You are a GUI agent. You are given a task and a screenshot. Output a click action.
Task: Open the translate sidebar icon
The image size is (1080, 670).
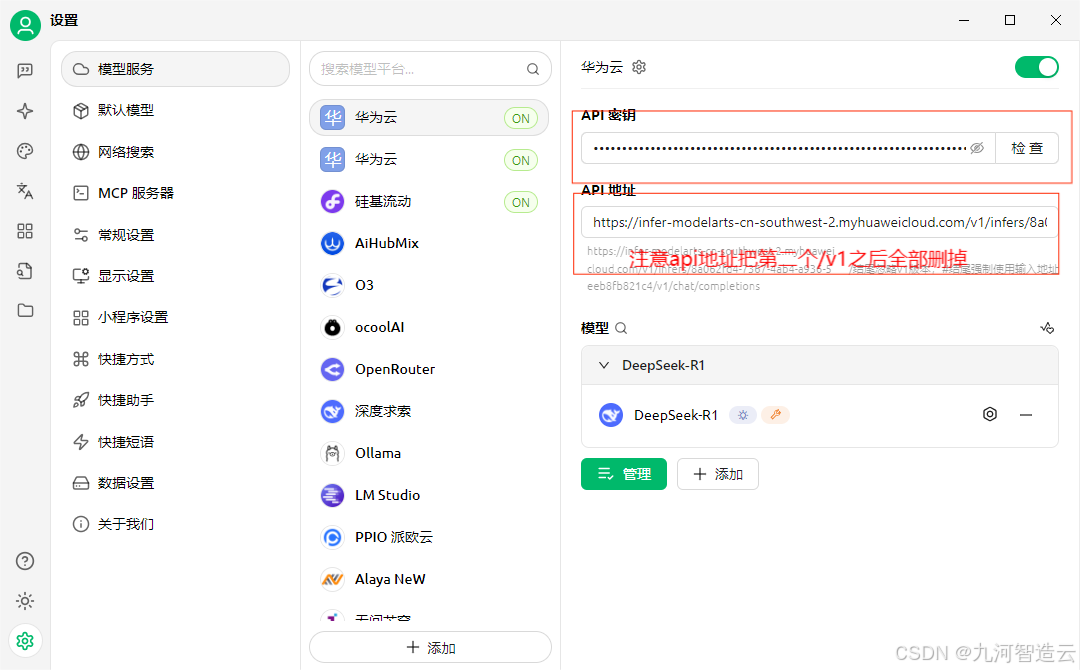(25, 191)
